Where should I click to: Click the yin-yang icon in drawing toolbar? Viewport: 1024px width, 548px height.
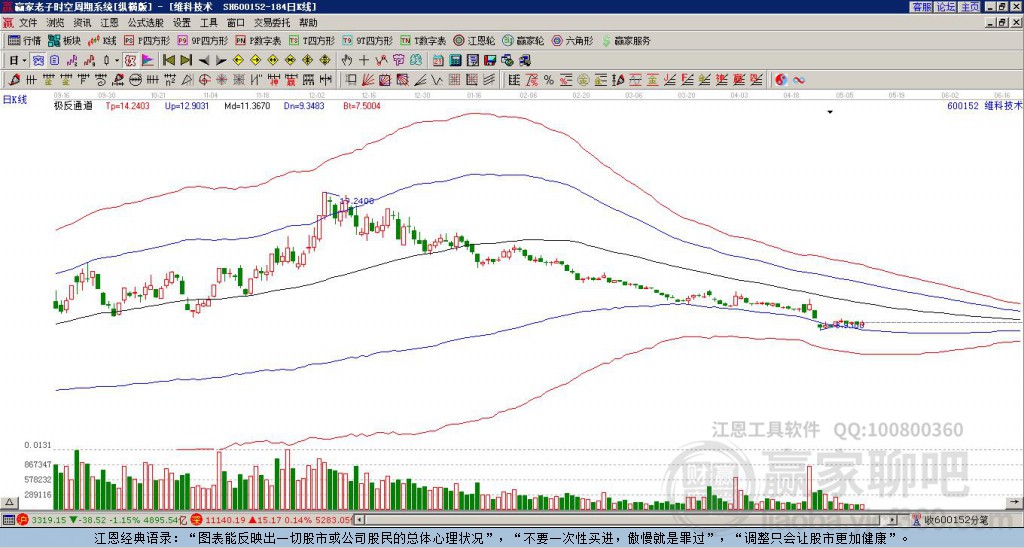tap(781, 79)
